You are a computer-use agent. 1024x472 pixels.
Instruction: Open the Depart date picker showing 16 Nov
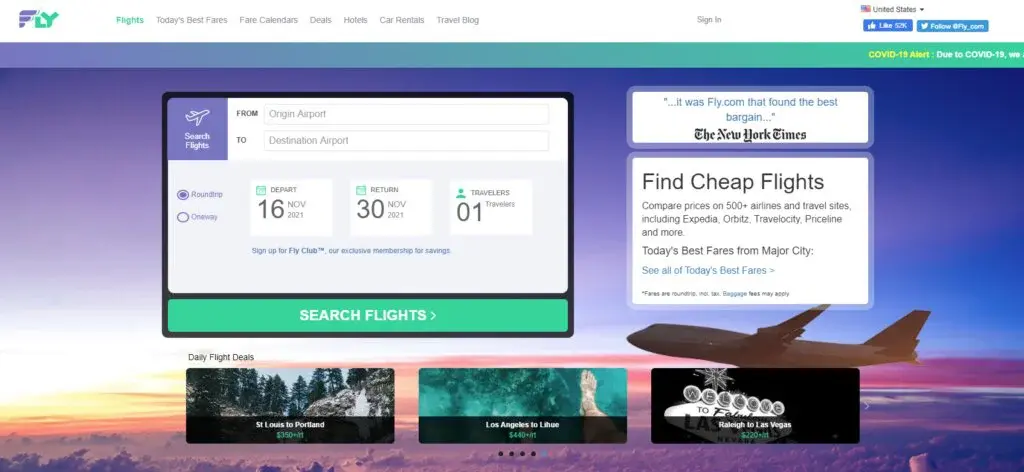tap(291, 207)
